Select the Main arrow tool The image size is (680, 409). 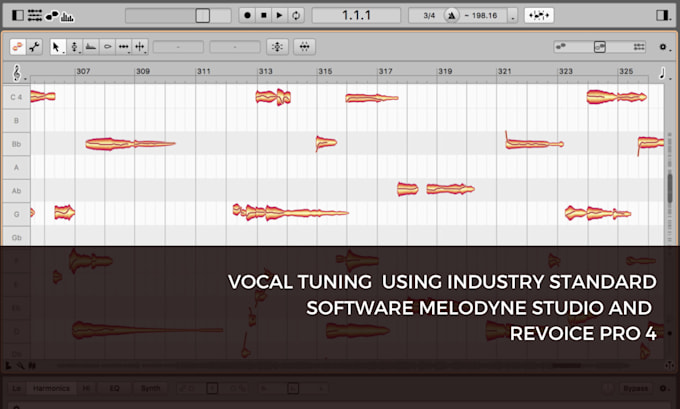(56, 46)
